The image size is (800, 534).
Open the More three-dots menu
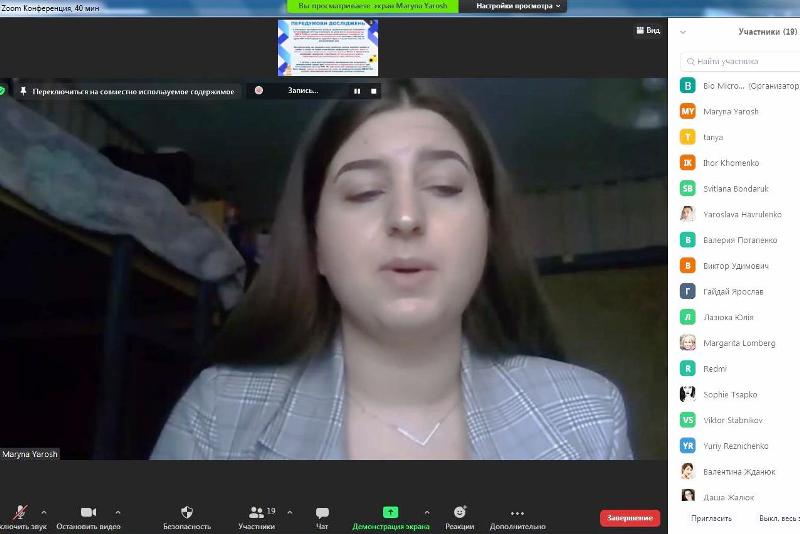tap(517, 513)
